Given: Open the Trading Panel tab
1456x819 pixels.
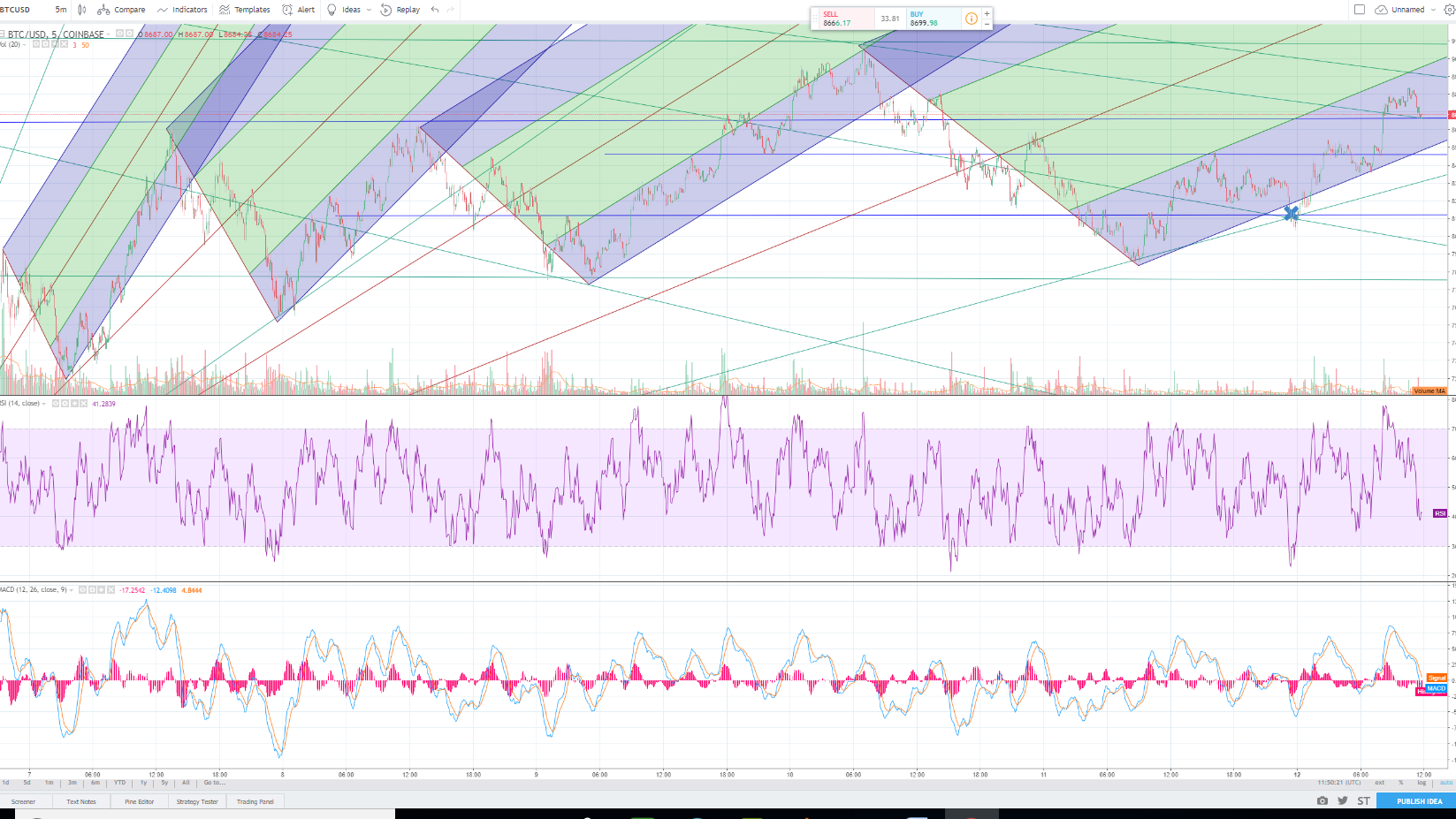Looking at the screenshot, I should click(255, 801).
